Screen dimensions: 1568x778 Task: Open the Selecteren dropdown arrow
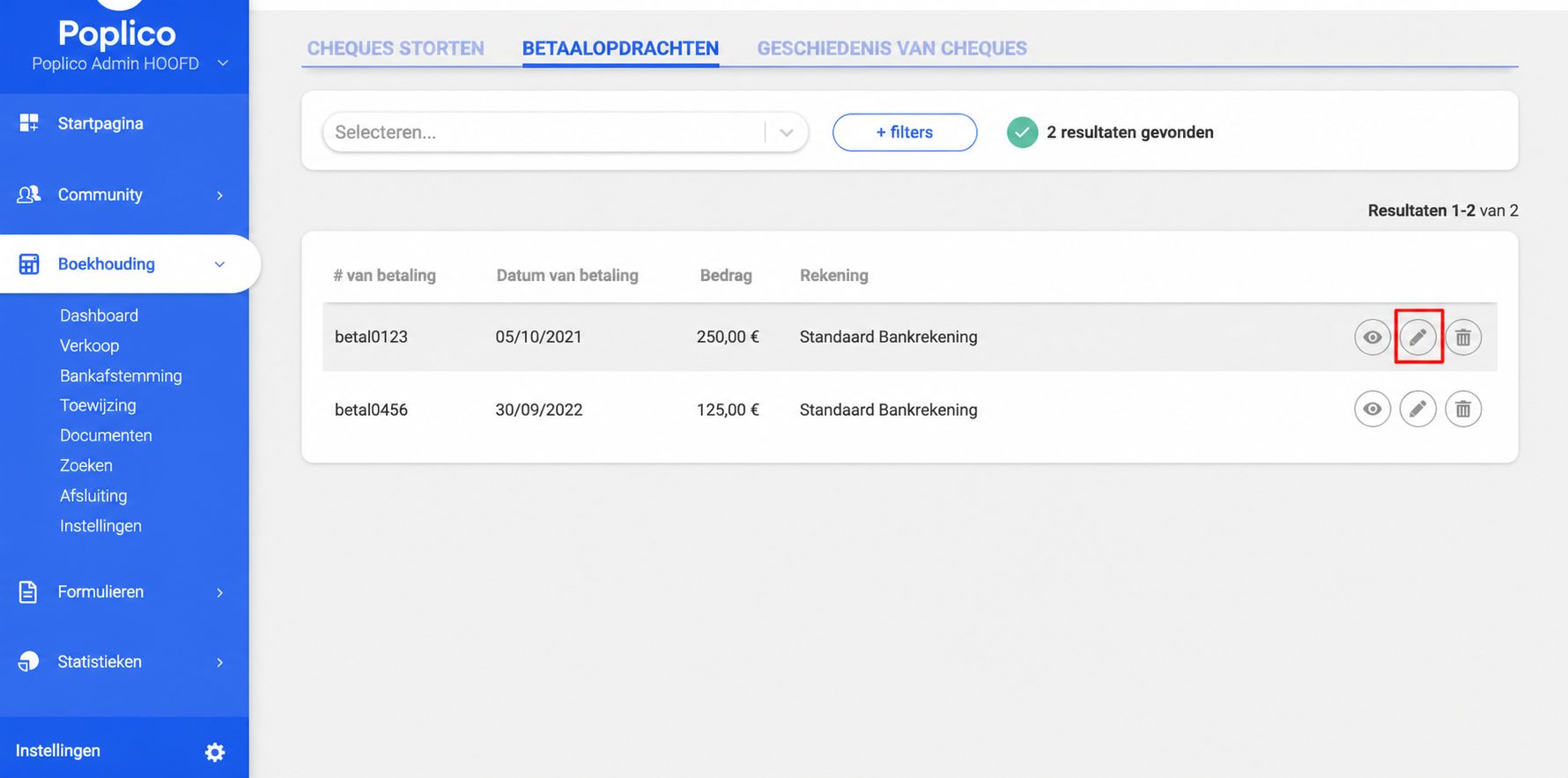tap(787, 132)
